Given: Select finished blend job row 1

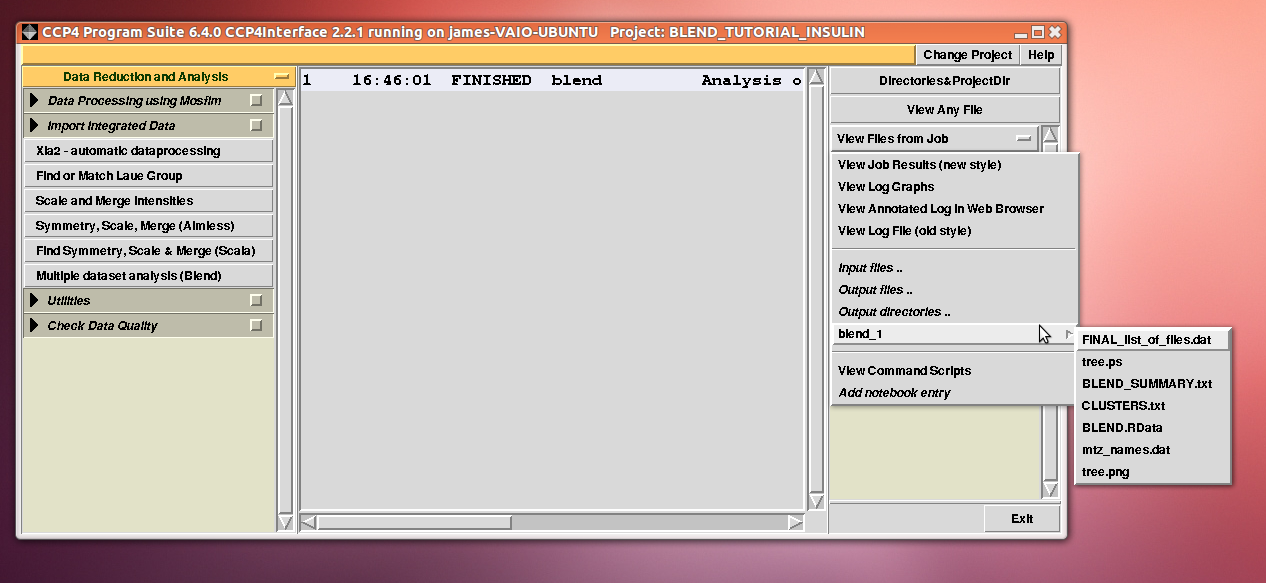Looking at the screenshot, I should coord(552,81).
